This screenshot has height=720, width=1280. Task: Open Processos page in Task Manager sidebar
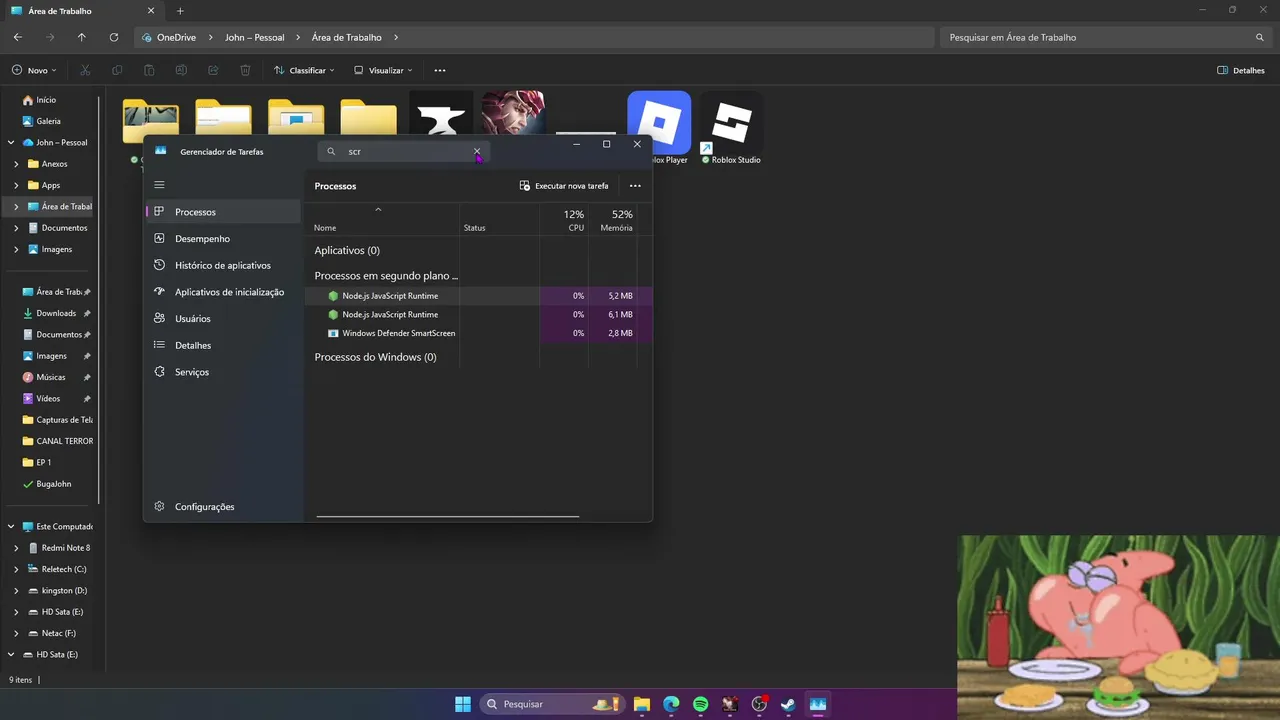pyautogui.click(x=222, y=212)
